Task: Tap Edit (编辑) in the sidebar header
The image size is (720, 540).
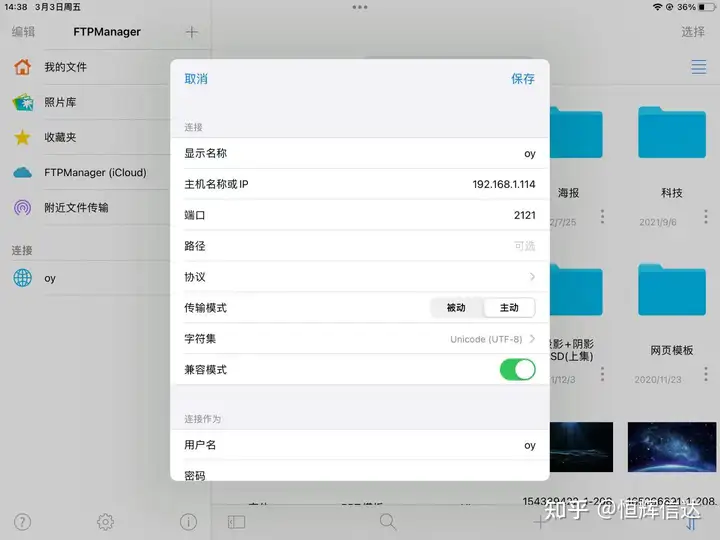Action: [23, 32]
